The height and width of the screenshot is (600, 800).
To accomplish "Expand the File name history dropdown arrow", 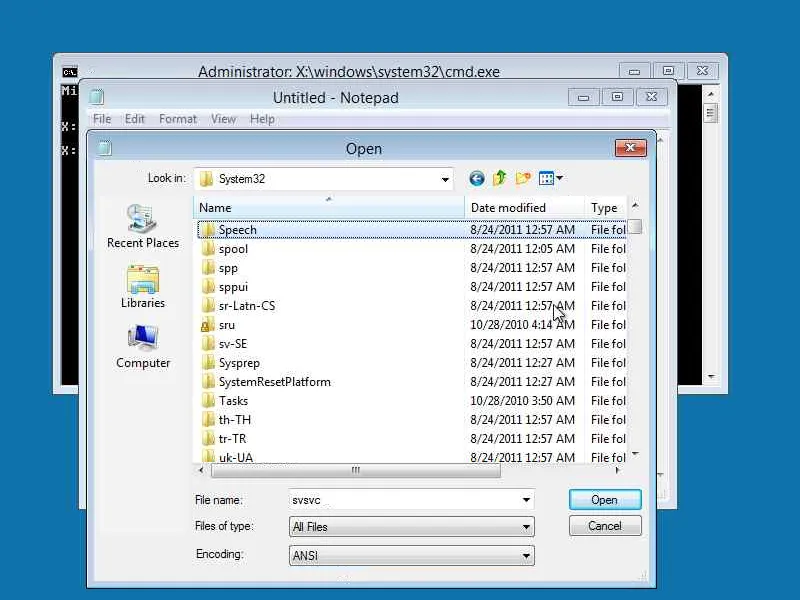I will [x=526, y=500].
